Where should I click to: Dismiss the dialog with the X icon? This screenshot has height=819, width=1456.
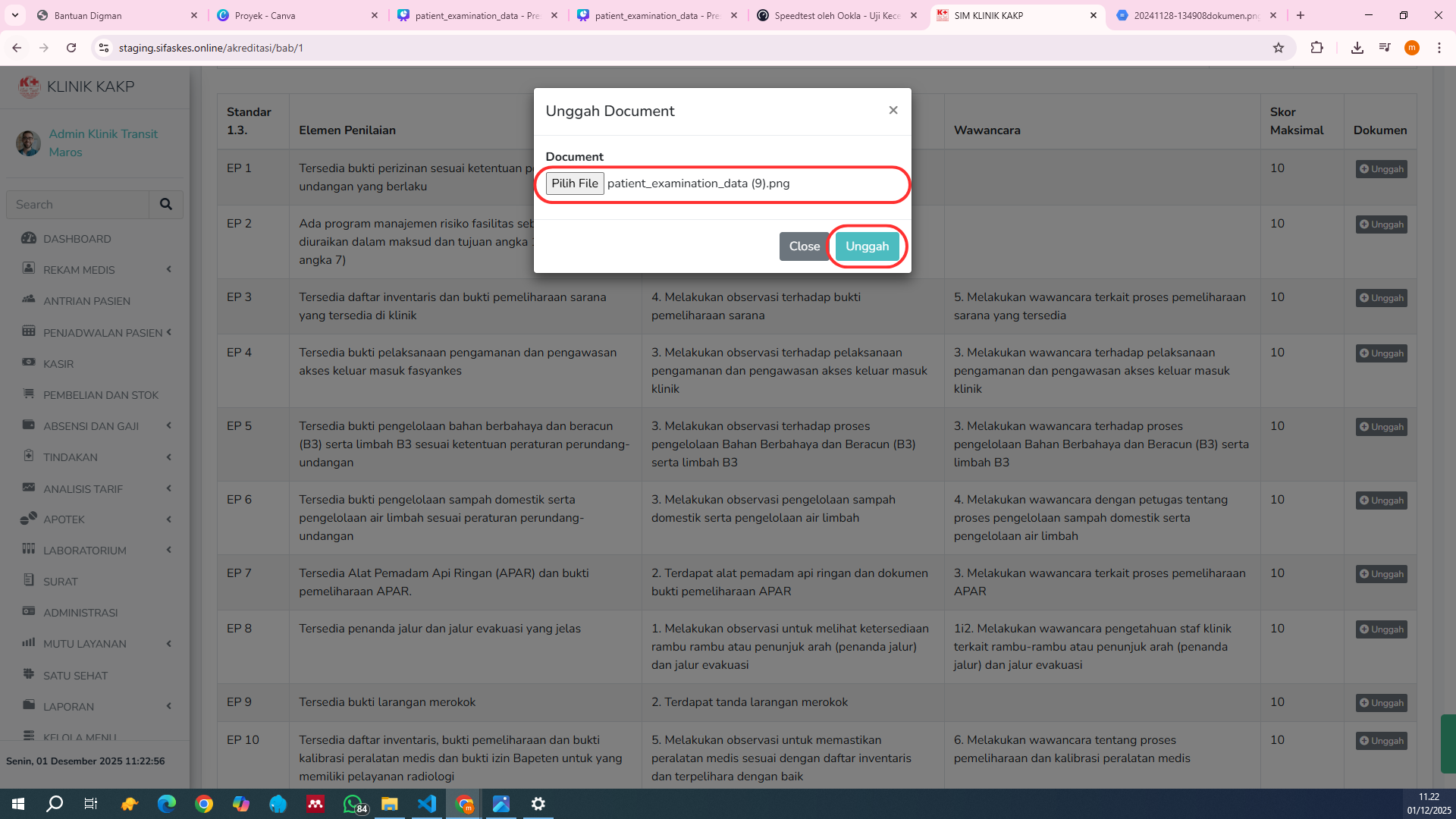click(893, 111)
